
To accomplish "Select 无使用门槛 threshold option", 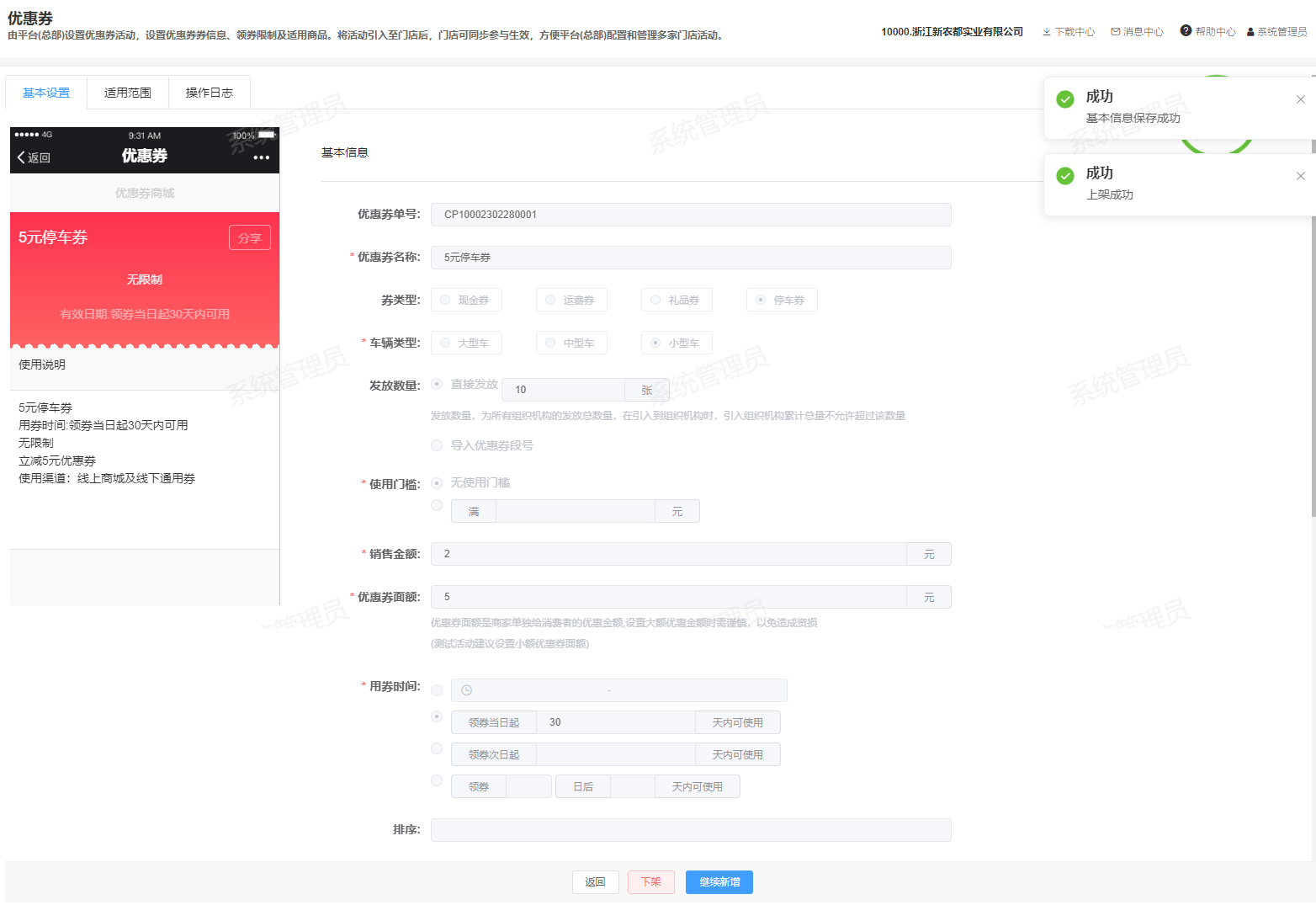I will tap(437, 483).
